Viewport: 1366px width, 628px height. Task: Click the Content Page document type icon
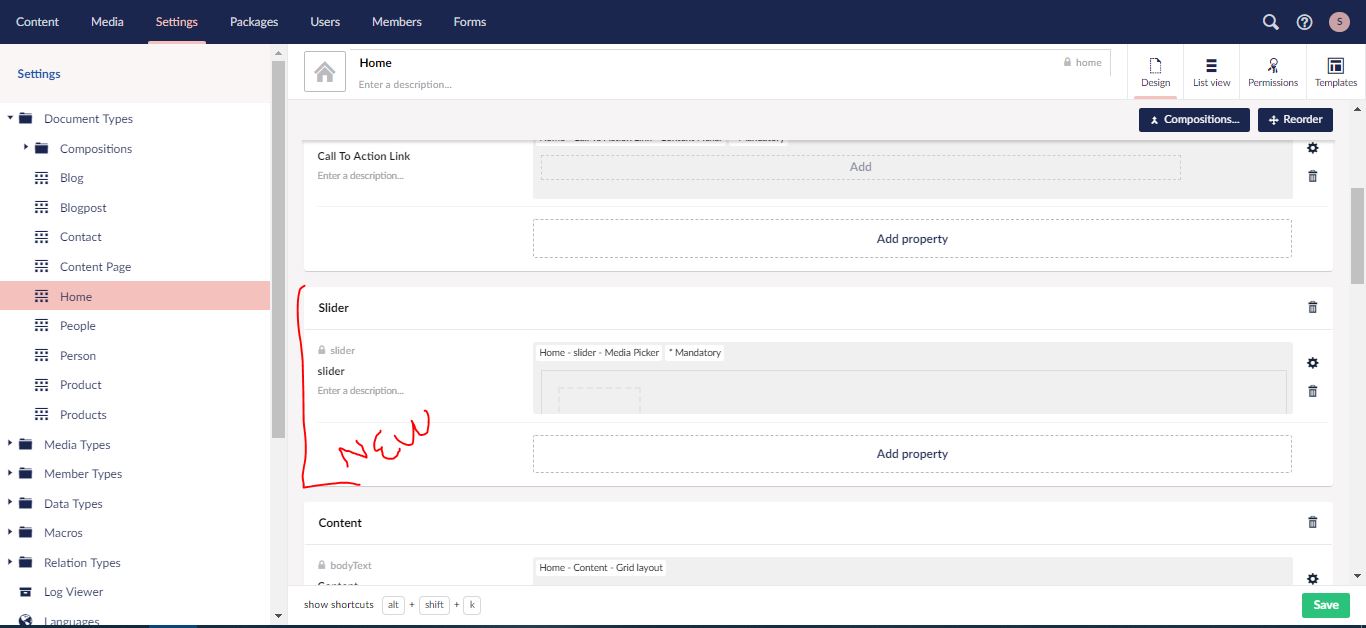41,267
